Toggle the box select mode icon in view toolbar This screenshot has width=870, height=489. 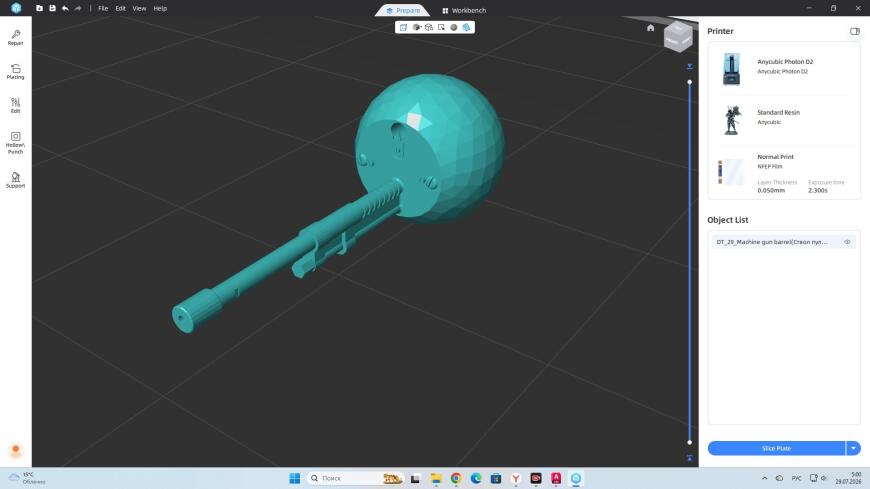441,27
